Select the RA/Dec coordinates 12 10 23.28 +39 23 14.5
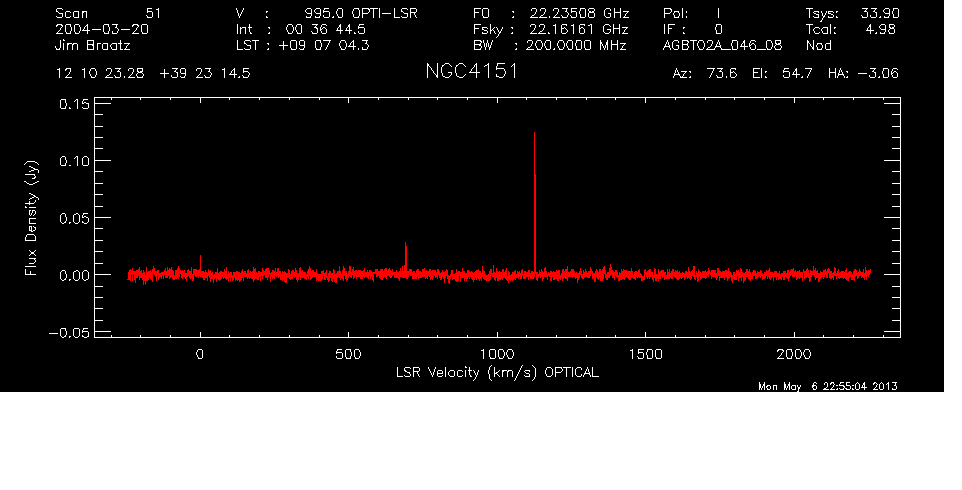The height and width of the screenshot is (490, 962). 153,74
